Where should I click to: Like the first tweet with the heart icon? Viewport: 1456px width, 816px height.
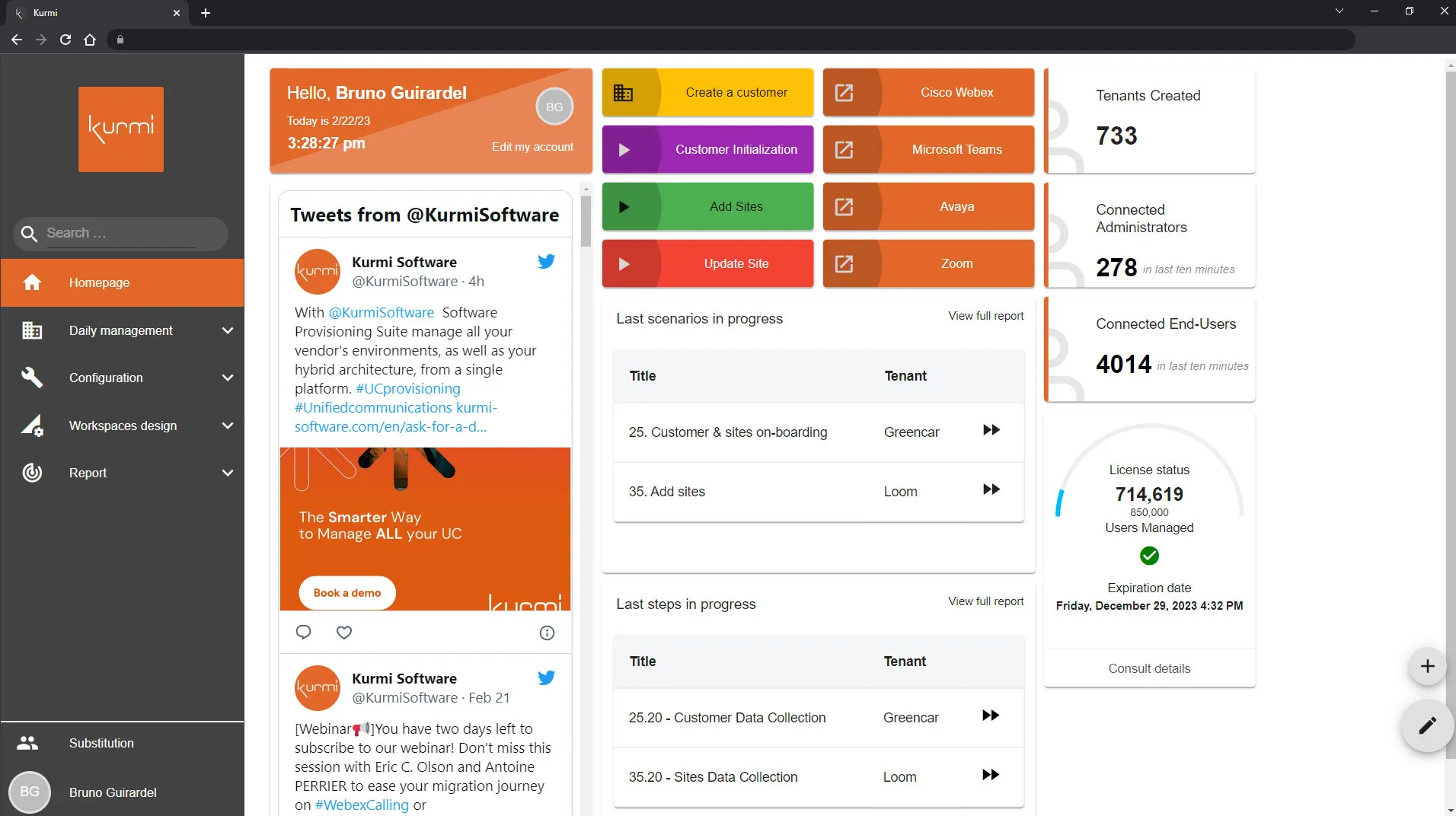tap(344, 632)
